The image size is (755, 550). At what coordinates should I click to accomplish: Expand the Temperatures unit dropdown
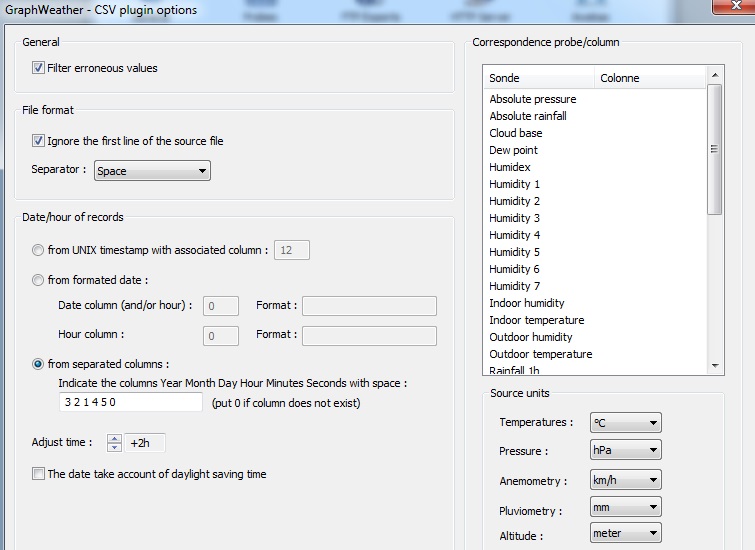625,423
